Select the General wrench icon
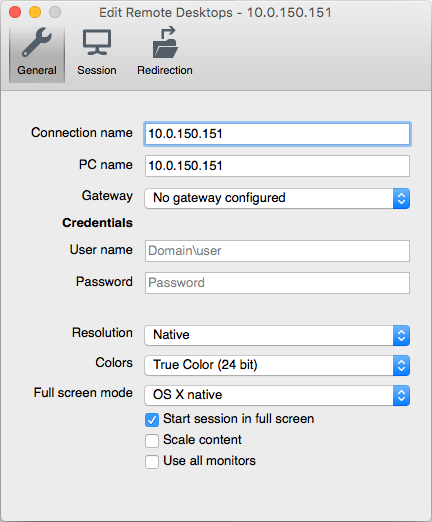This screenshot has height=522, width=432. (x=37, y=42)
